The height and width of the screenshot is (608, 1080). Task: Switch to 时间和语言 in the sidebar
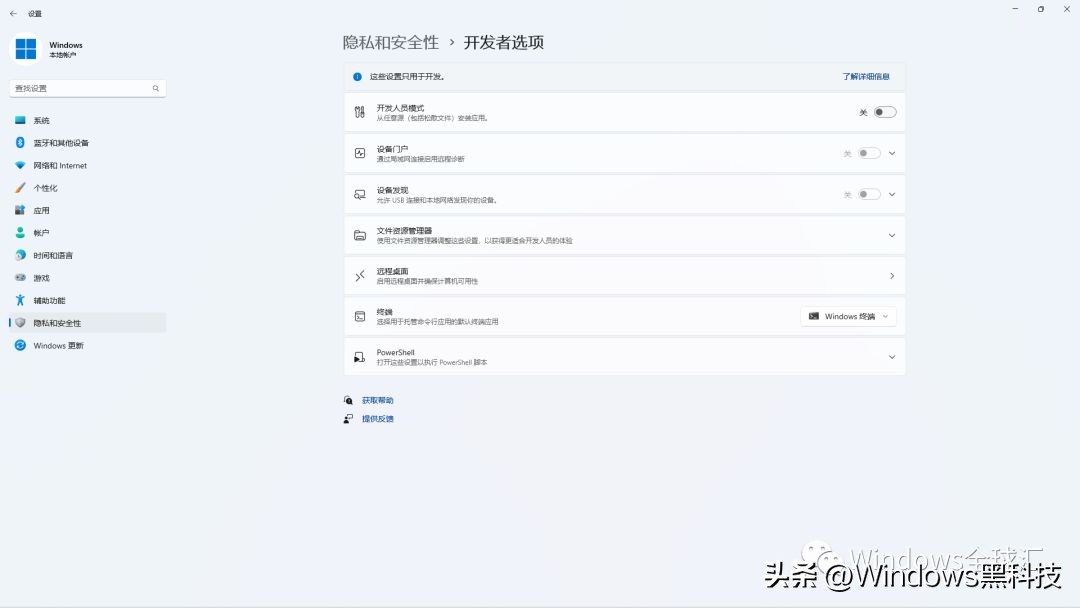pyautogui.click(x=22, y=255)
